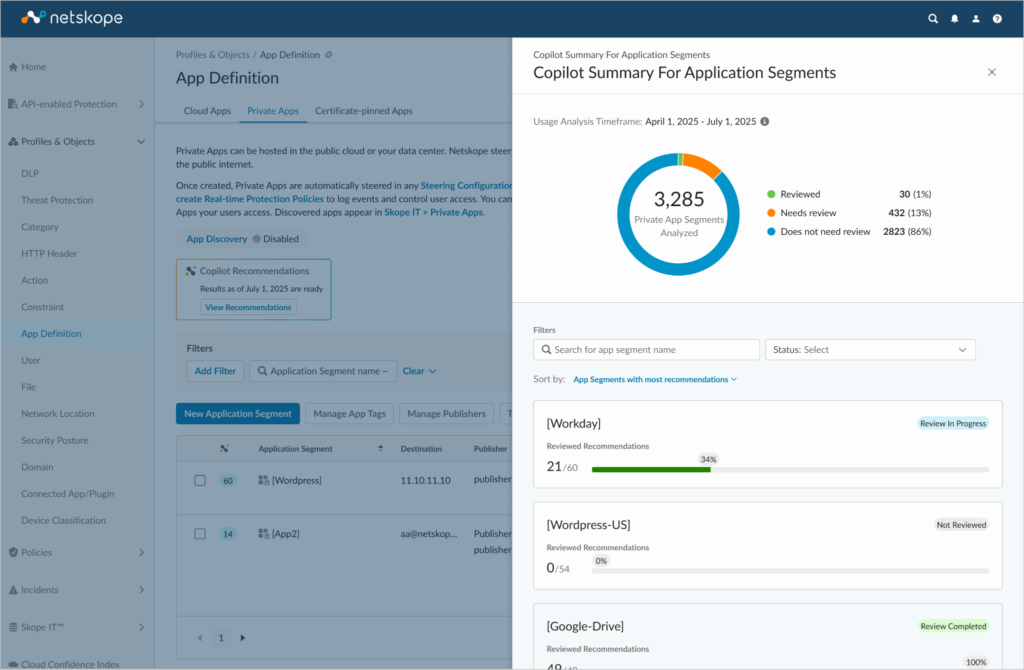The width and height of the screenshot is (1024, 670).
Task: Click the Wordpress-US progress bar
Action: point(790,571)
